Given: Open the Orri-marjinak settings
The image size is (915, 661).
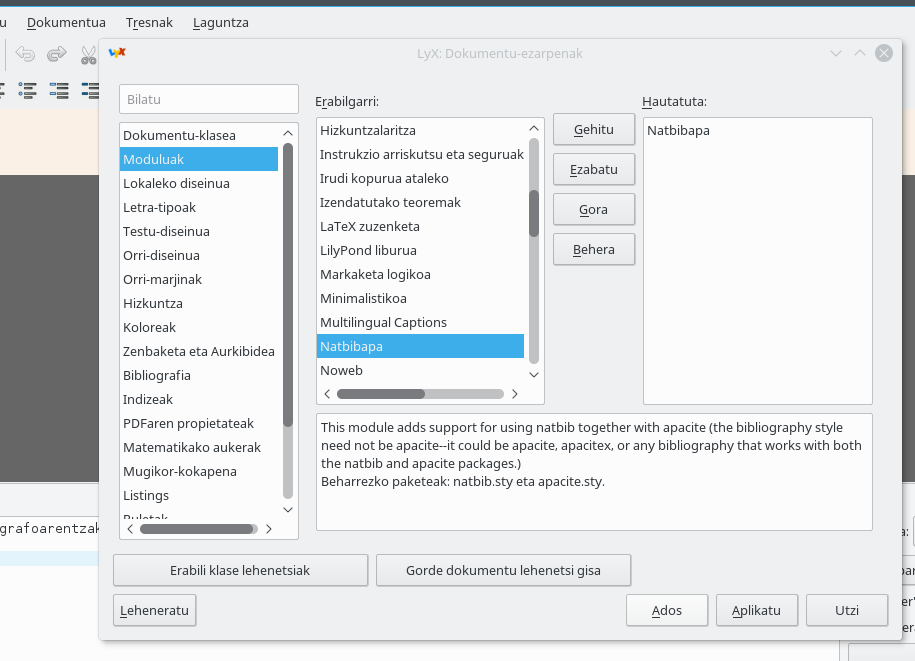Looking at the screenshot, I should click(198, 279).
